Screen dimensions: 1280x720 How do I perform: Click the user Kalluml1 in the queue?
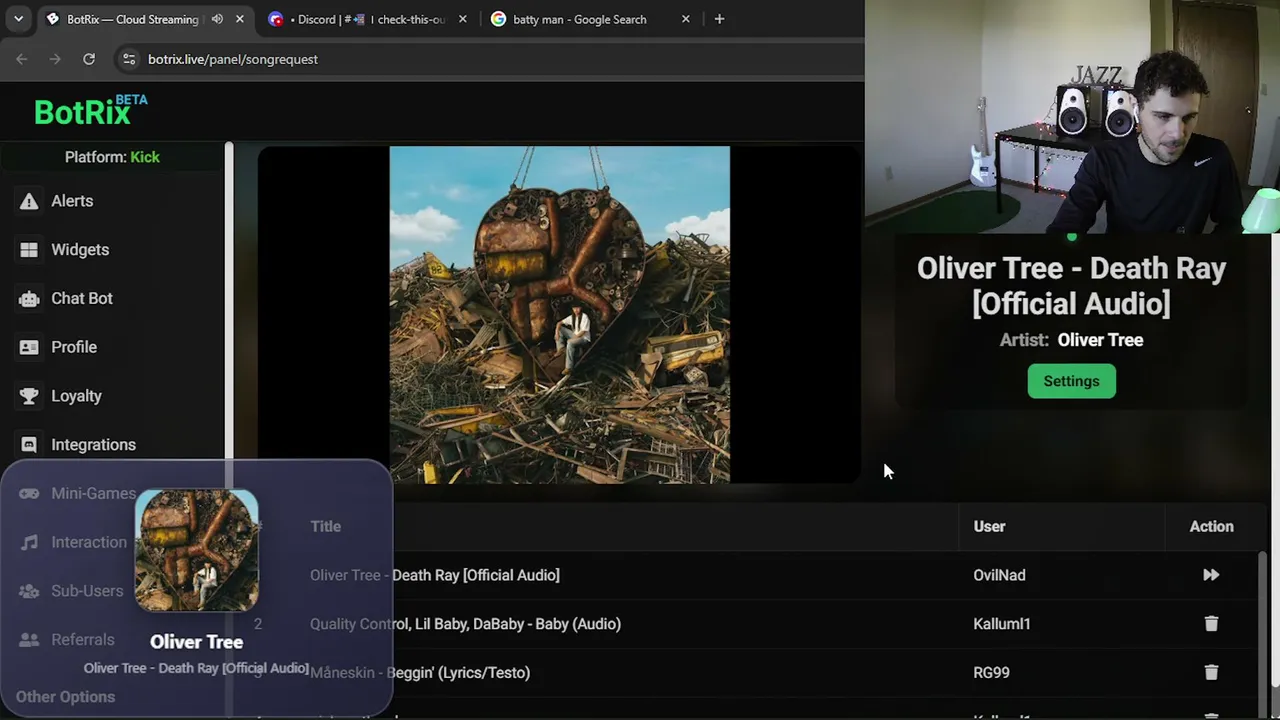click(1001, 624)
